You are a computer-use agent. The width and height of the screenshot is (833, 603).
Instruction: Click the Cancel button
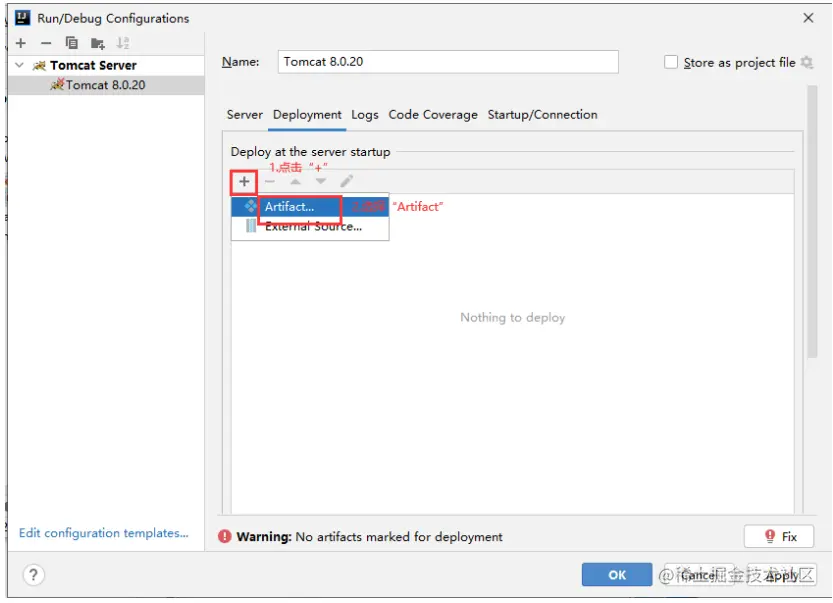(x=699, y=575)
